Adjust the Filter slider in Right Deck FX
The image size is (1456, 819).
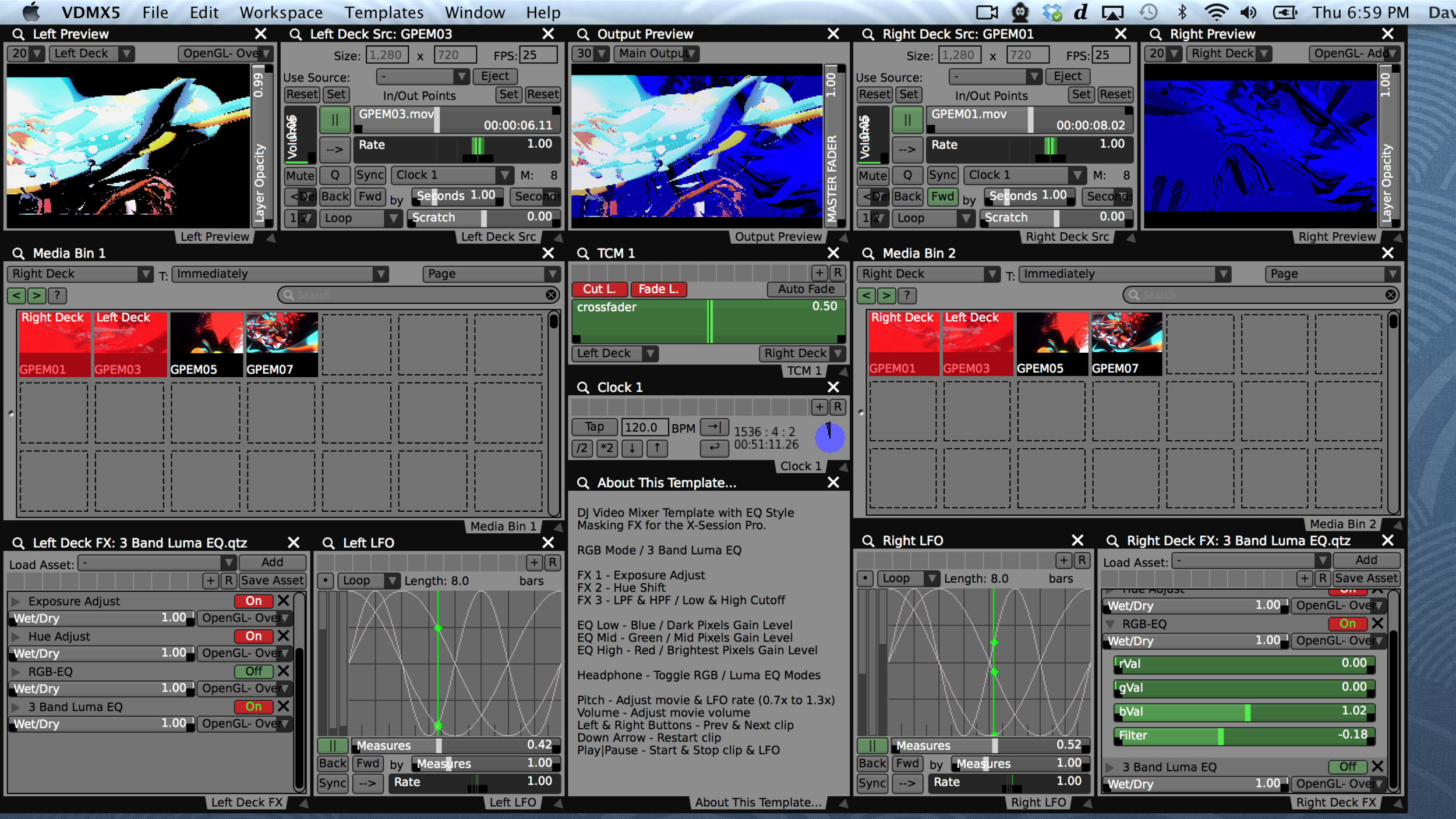pos(1244,735)
